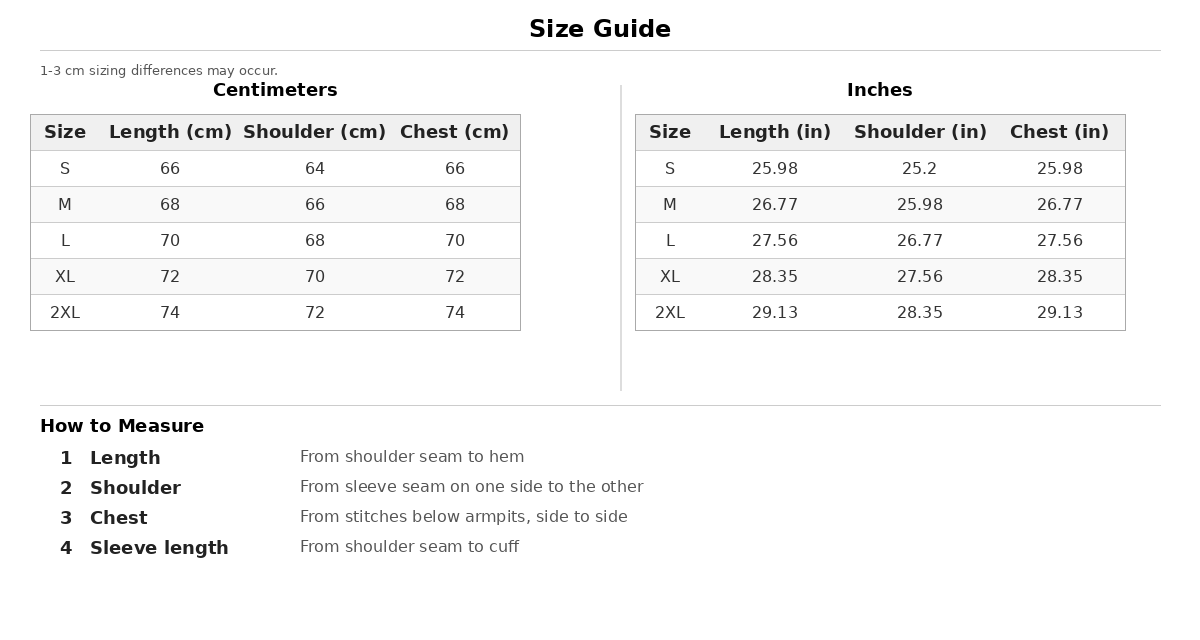The height and width of the screenshot is (640, 1200).
Task: Click the Shoulder measuring instruction label
Action: (x=135, y=488)
